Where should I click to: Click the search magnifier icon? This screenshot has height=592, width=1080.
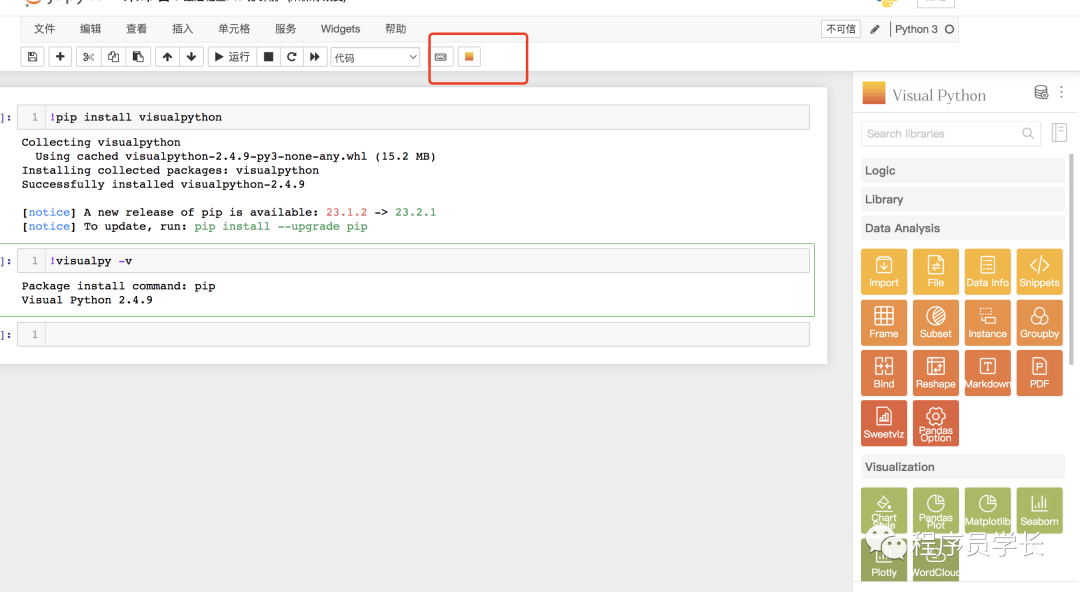pos(1028,134)
